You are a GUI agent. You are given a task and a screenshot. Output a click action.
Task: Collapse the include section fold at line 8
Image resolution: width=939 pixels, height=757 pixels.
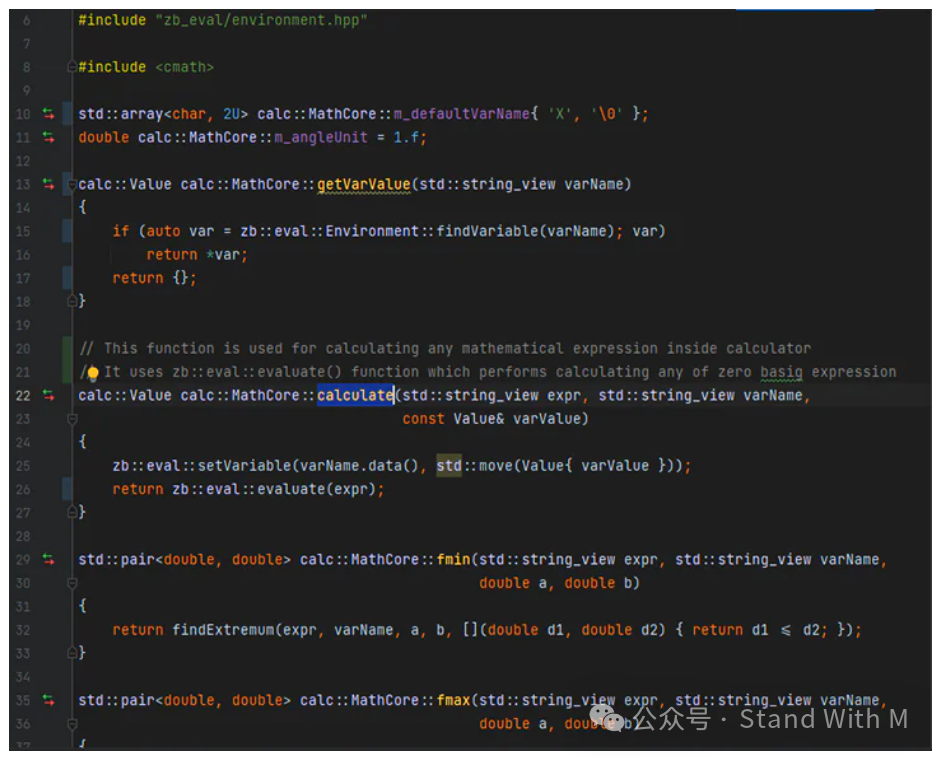(x=70, y=66)
